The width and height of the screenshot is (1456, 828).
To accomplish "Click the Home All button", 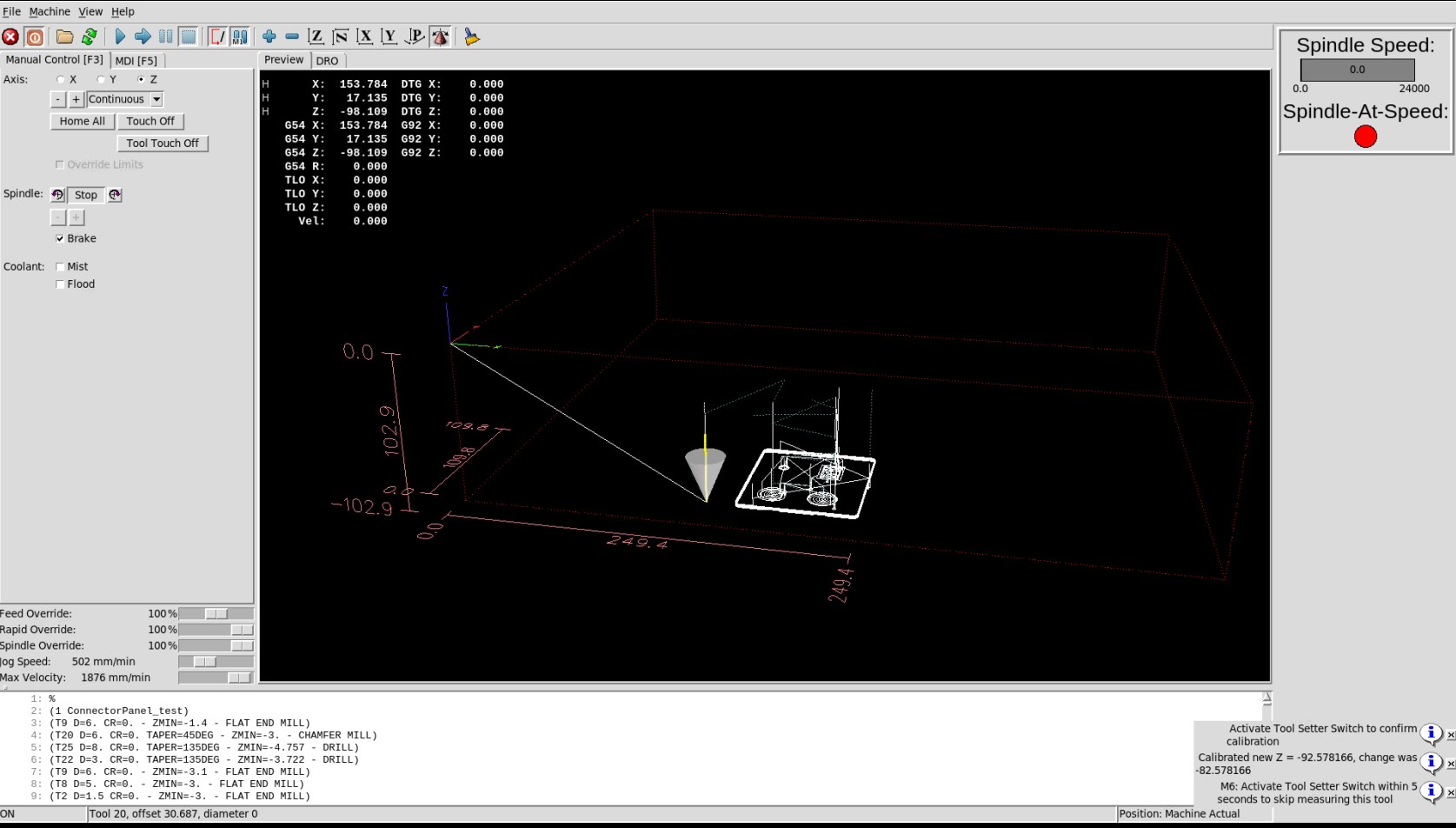I will pos(83,122).
